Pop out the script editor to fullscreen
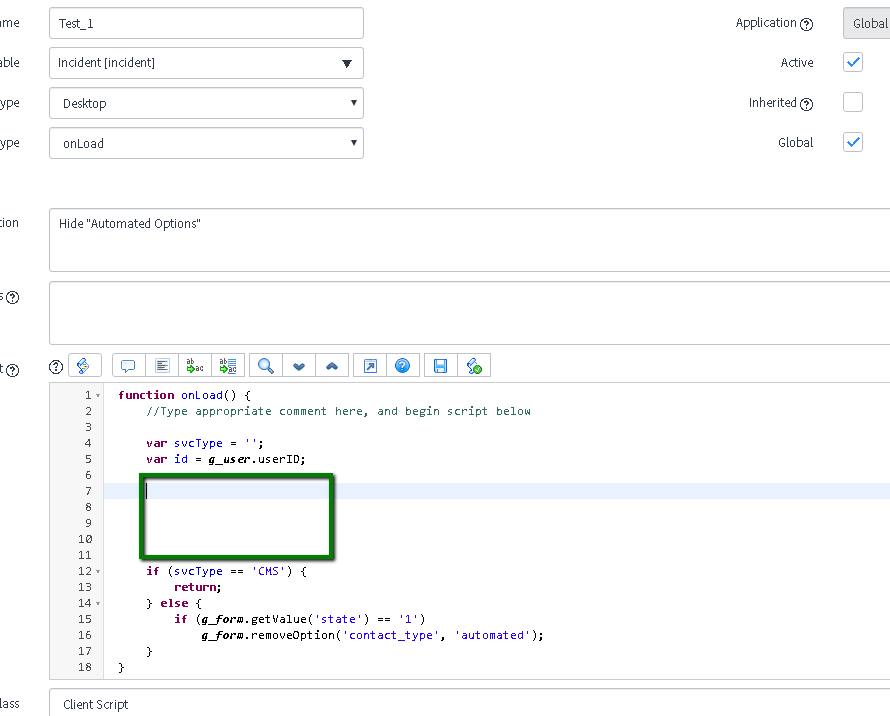 (369, 365)
